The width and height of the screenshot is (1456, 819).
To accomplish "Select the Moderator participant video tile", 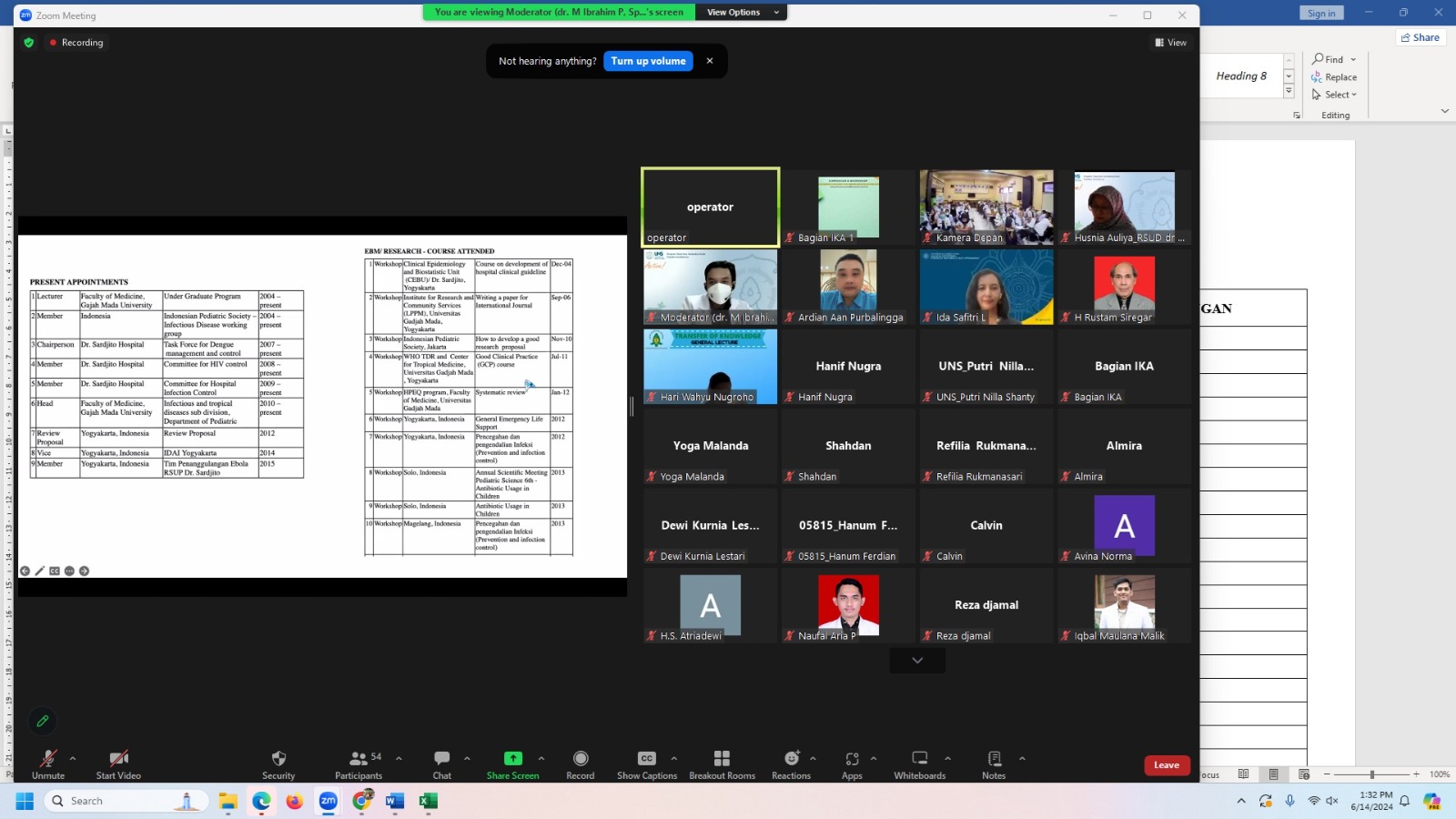I will [711, 287].
